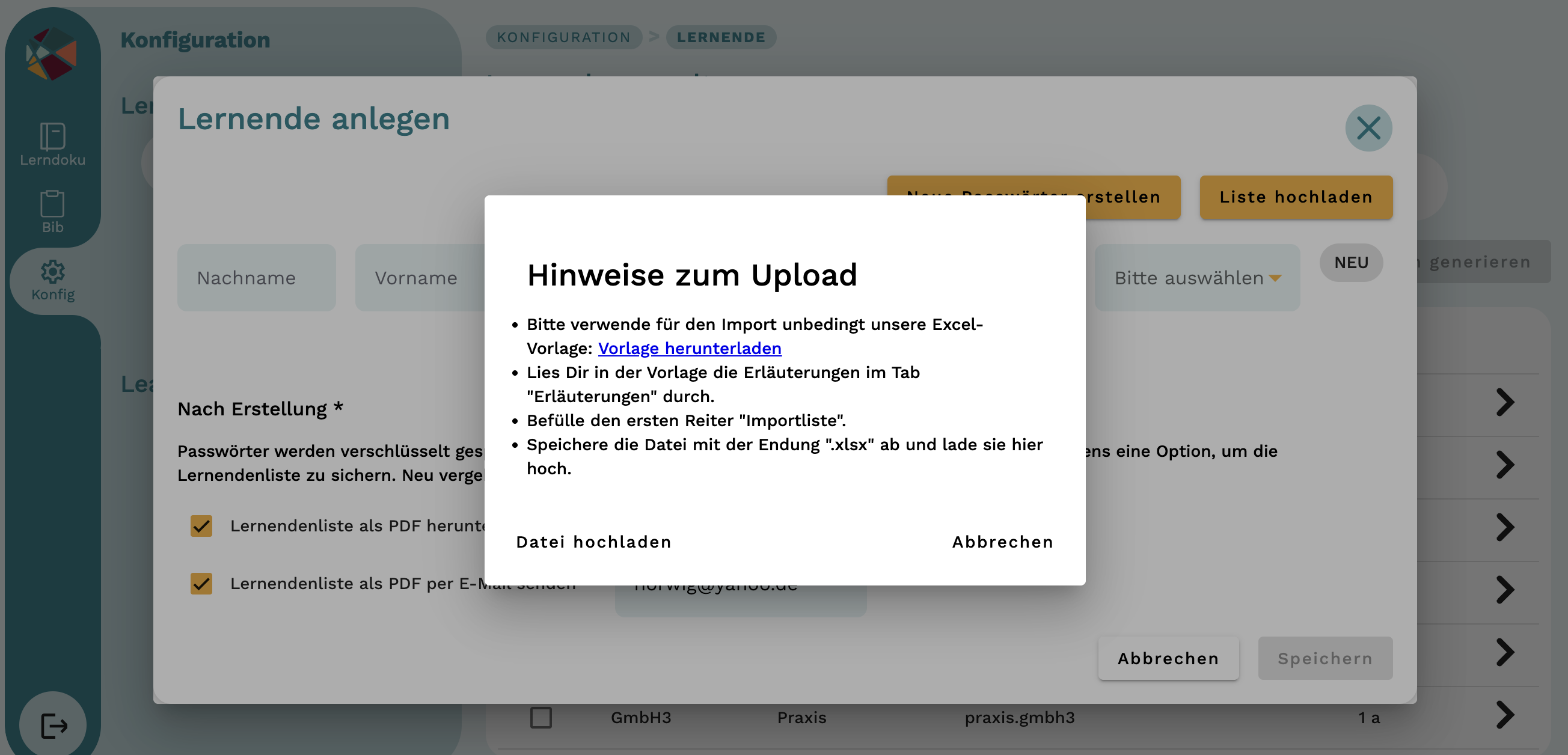
Task: Disable Lernendenliste als PDF per E-Mail senden
Action: coord(201,584)
